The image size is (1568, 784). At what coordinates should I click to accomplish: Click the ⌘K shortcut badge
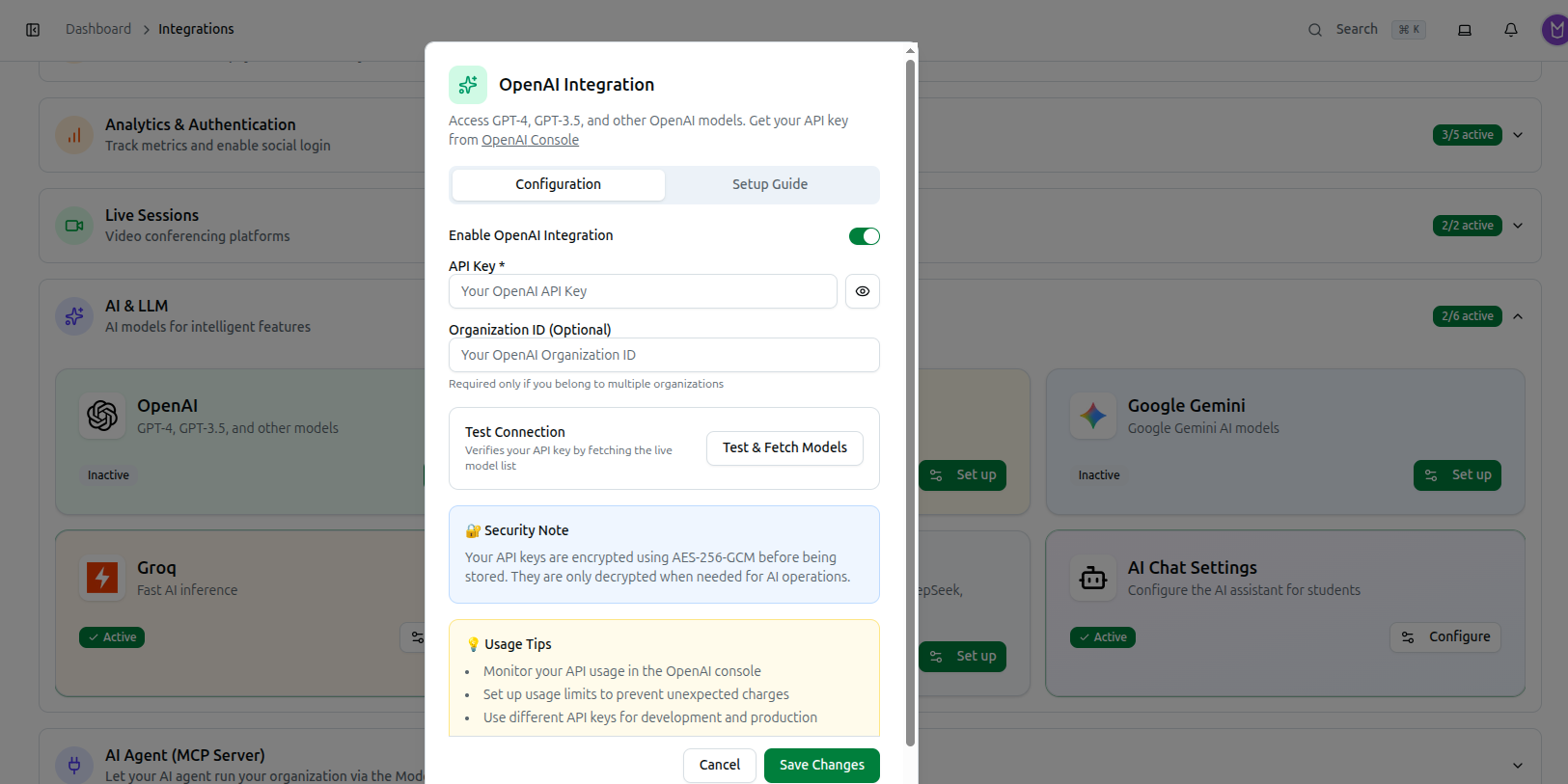pyautogui.click(x=1409, y=30)
